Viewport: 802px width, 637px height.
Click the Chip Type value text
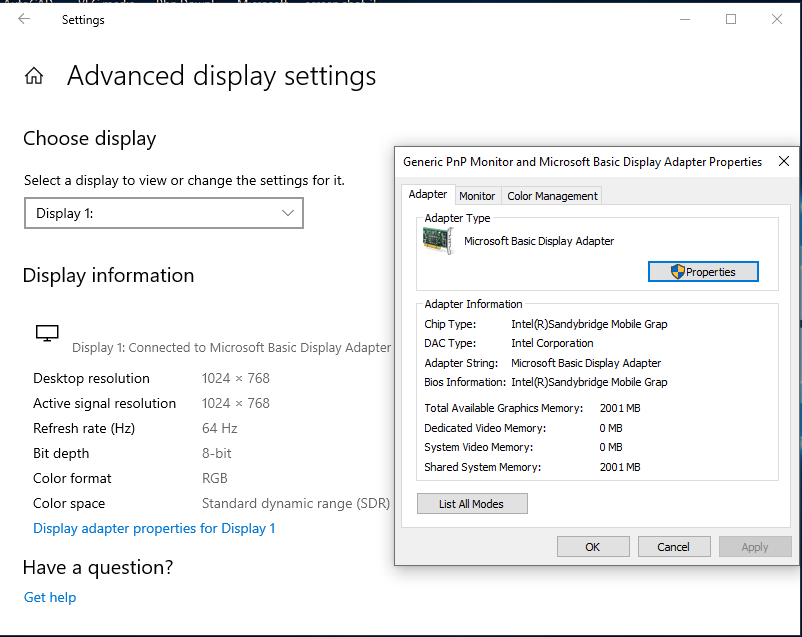(x=589, y=324)
